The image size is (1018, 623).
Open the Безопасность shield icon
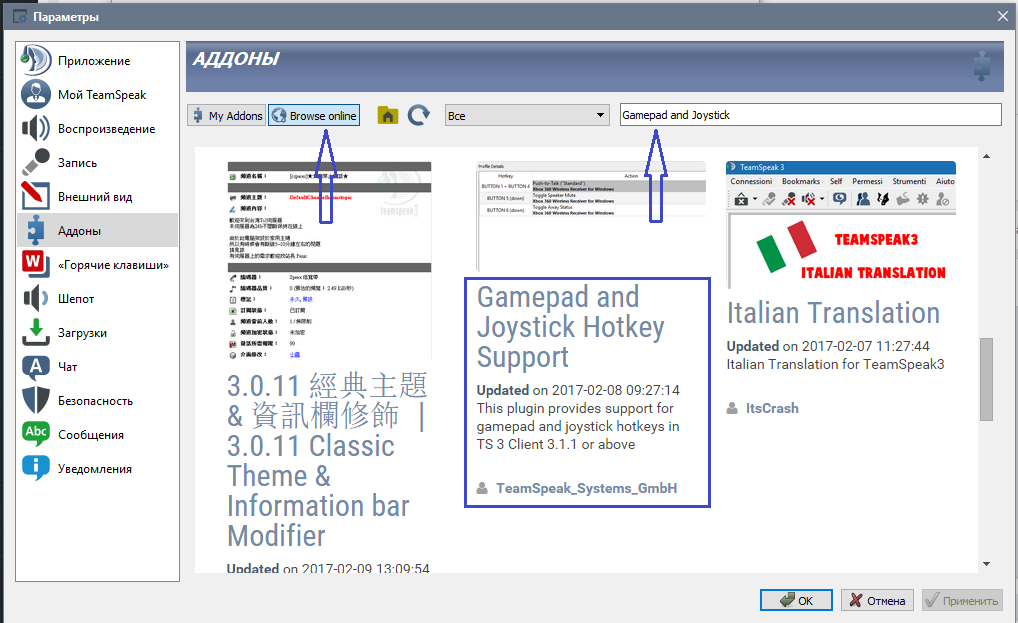[x=36, y=400]
